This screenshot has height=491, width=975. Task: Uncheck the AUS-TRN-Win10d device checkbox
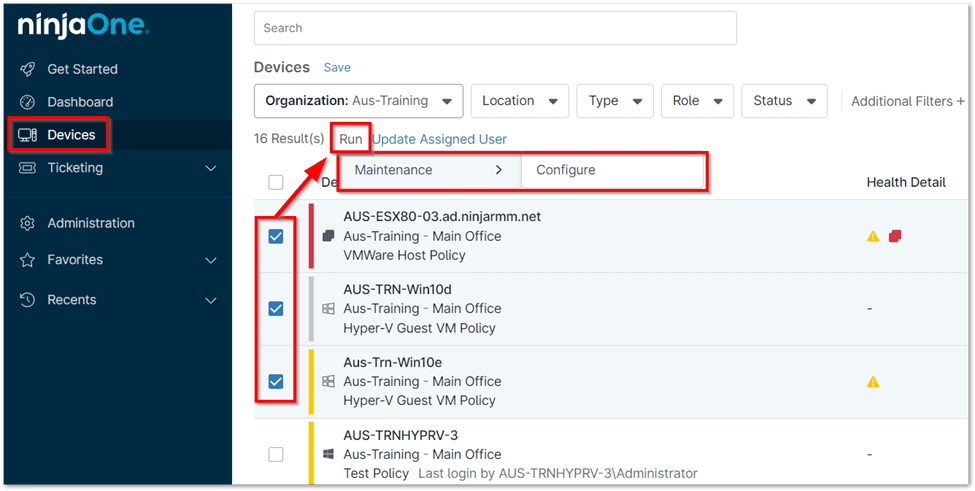(x=276, y=309)
